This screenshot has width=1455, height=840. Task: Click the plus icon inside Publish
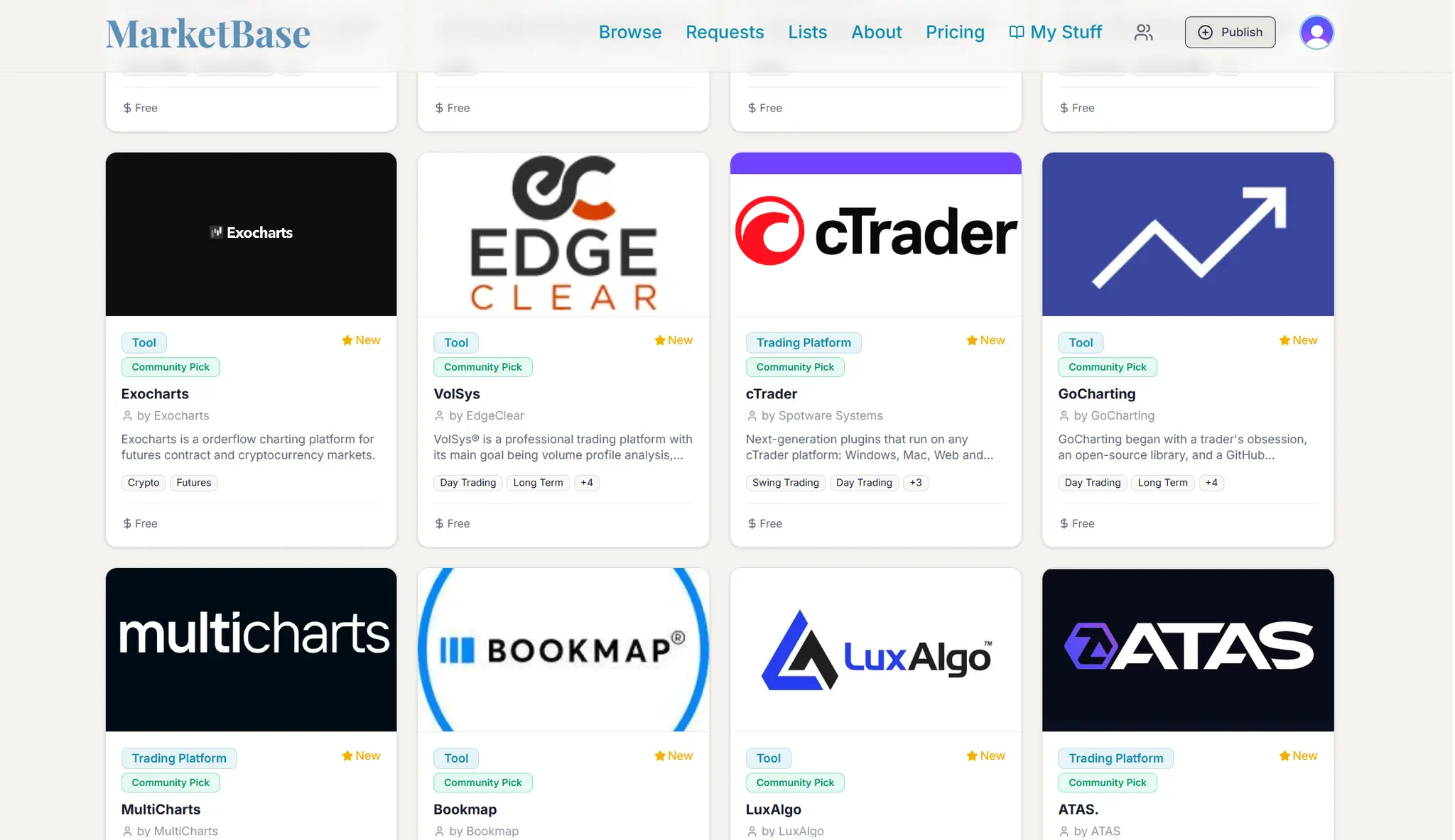click(x=1206, y=32)
